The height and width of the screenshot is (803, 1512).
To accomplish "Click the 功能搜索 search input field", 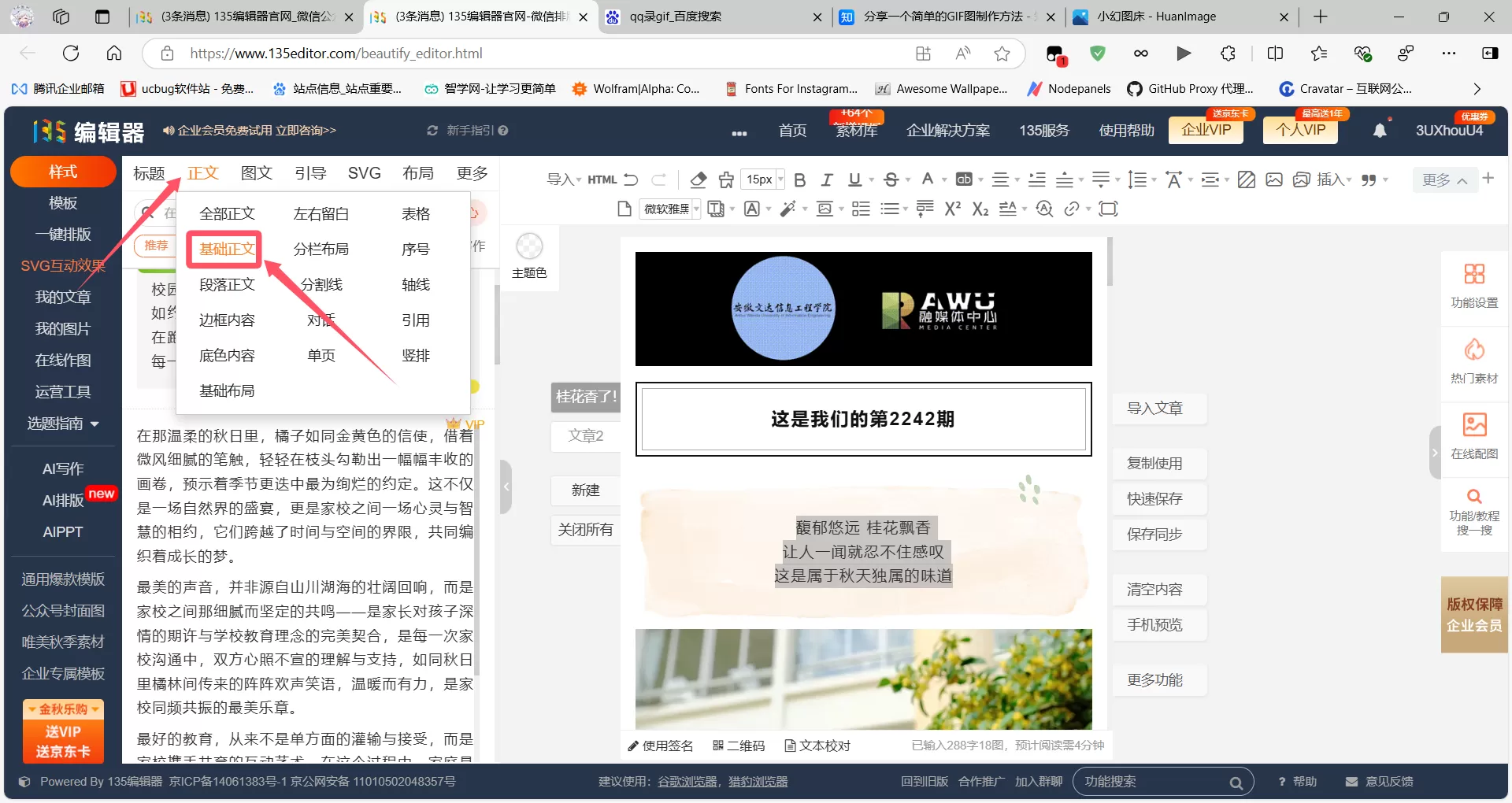I will [x=1150, y=781].
